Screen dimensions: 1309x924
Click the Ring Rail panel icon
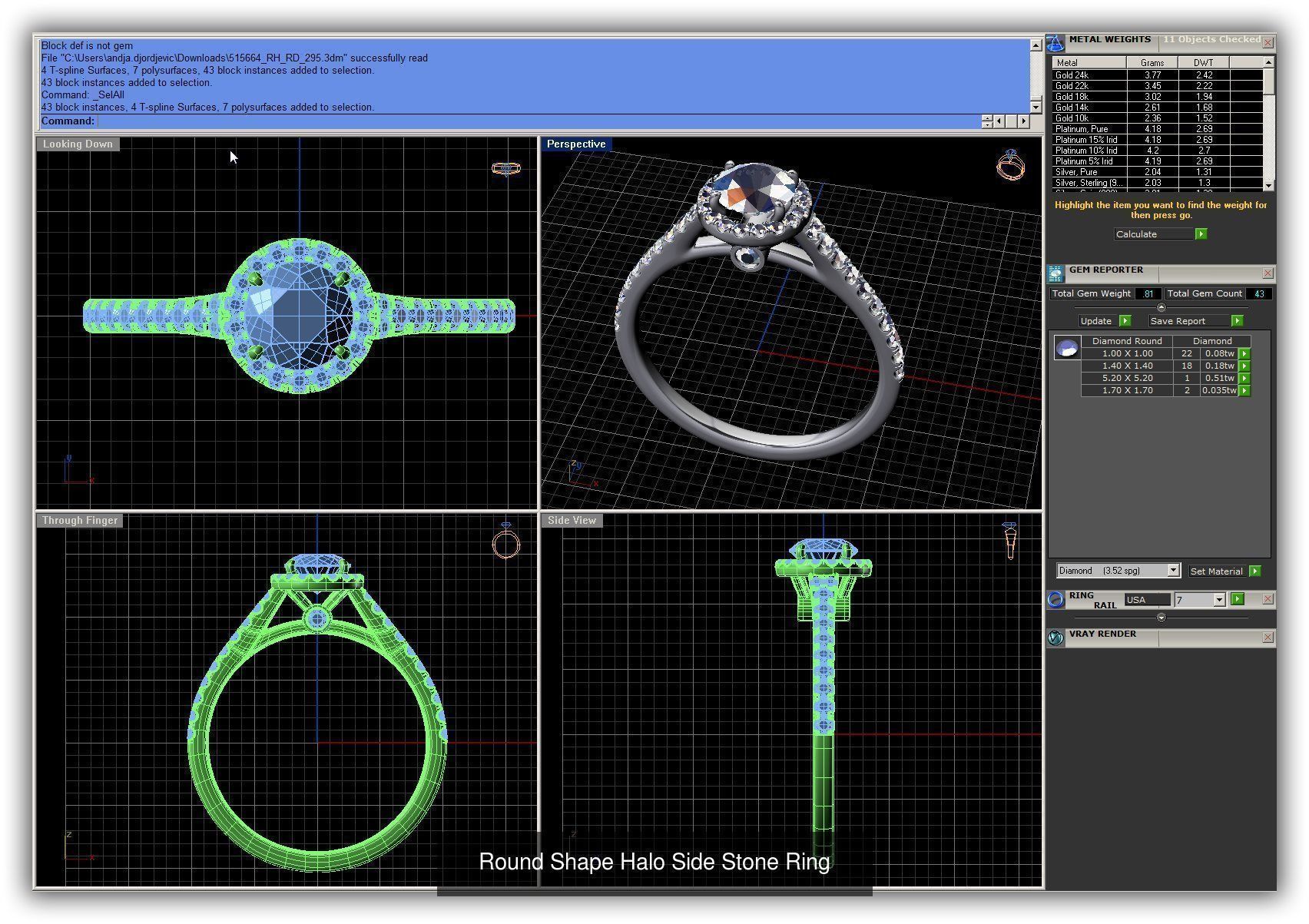click(x=1055, y=600)
